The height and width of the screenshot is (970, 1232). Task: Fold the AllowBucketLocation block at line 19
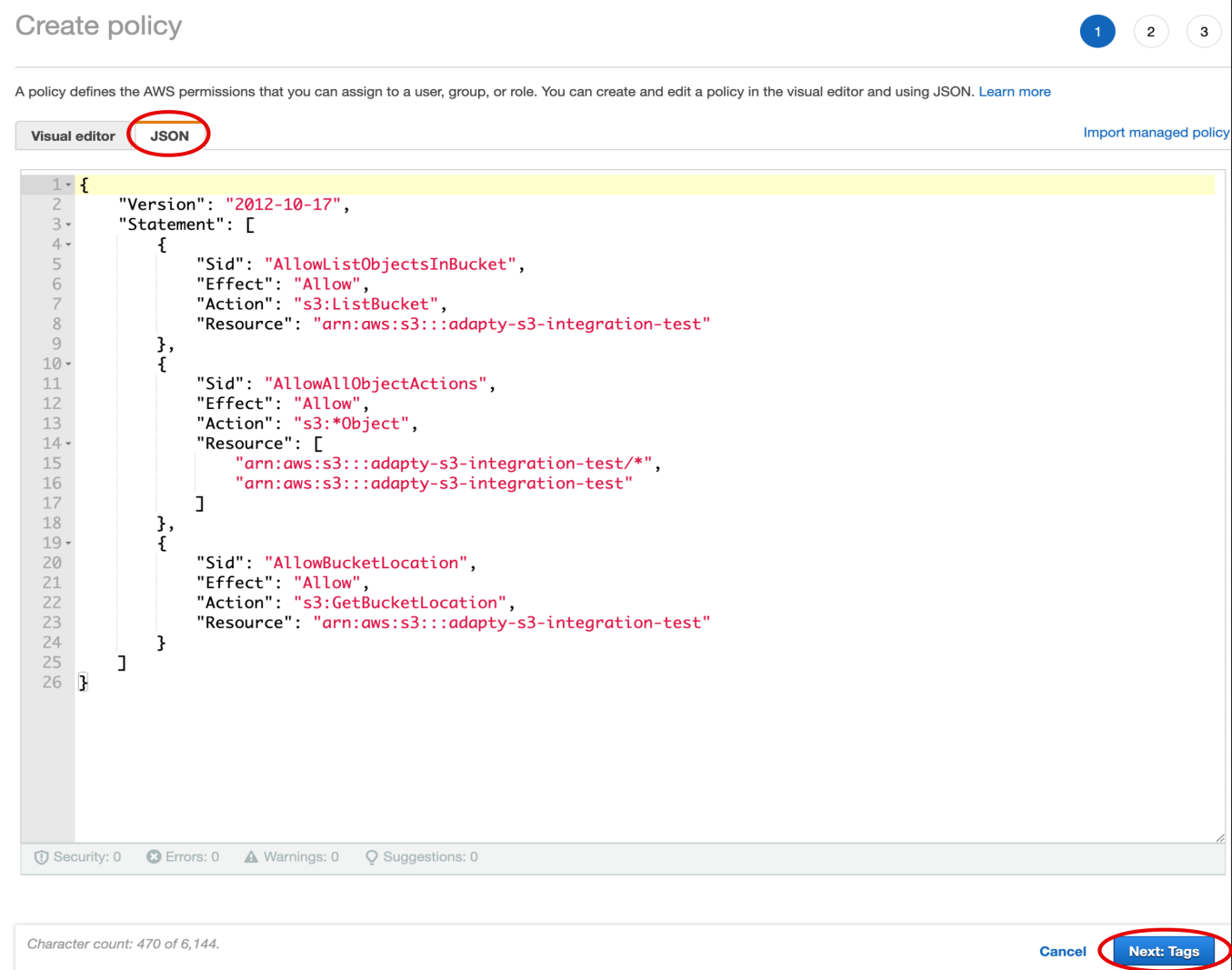[68, 544]
